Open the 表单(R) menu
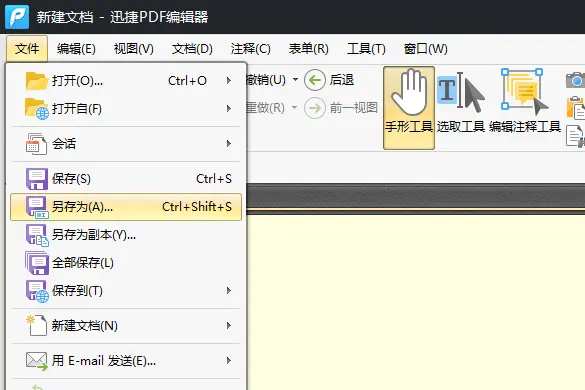Viewport: 585px width, 390px height. [x=309, y=49]
